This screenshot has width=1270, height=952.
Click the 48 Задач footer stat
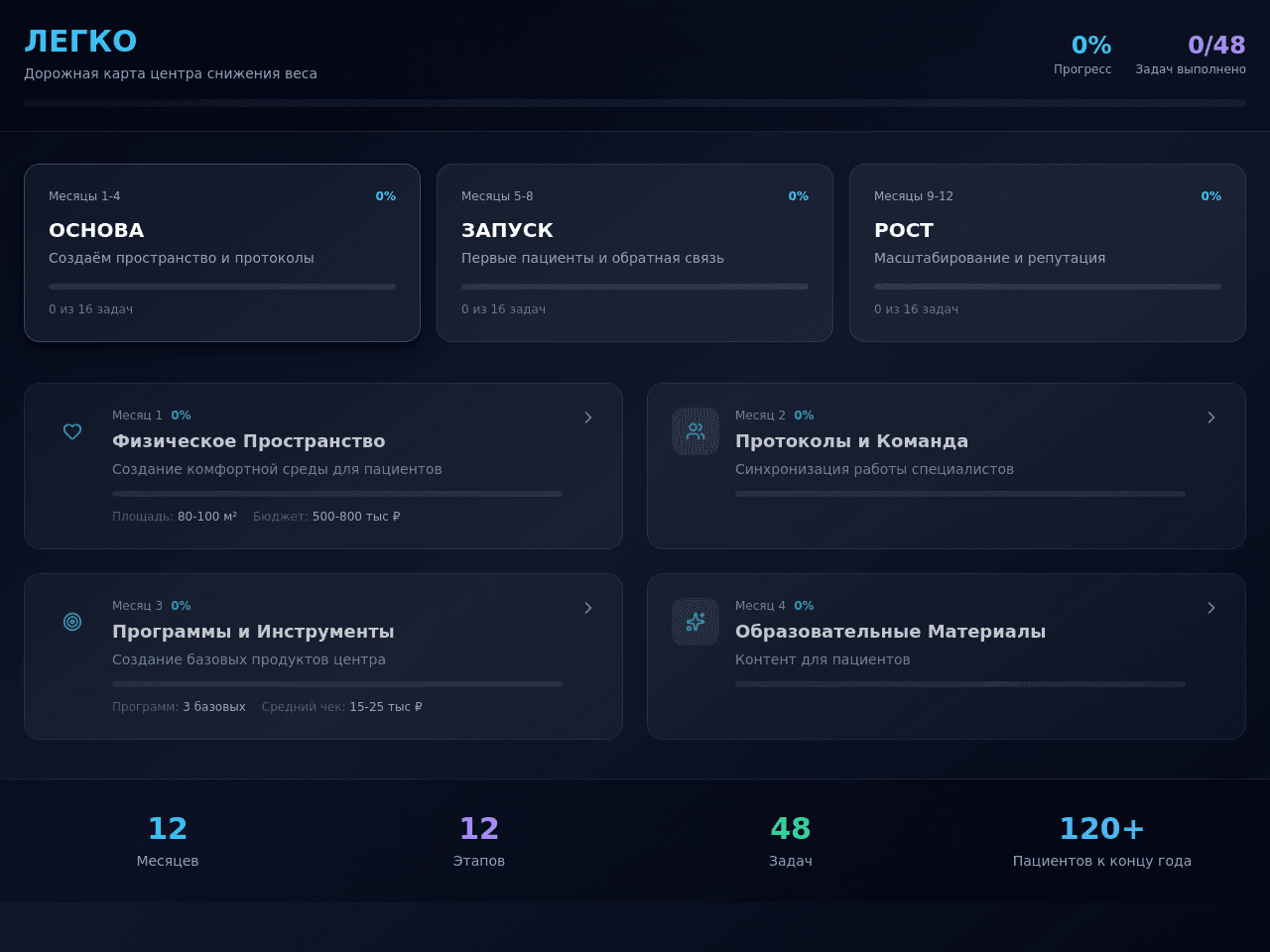coord(791,841)
